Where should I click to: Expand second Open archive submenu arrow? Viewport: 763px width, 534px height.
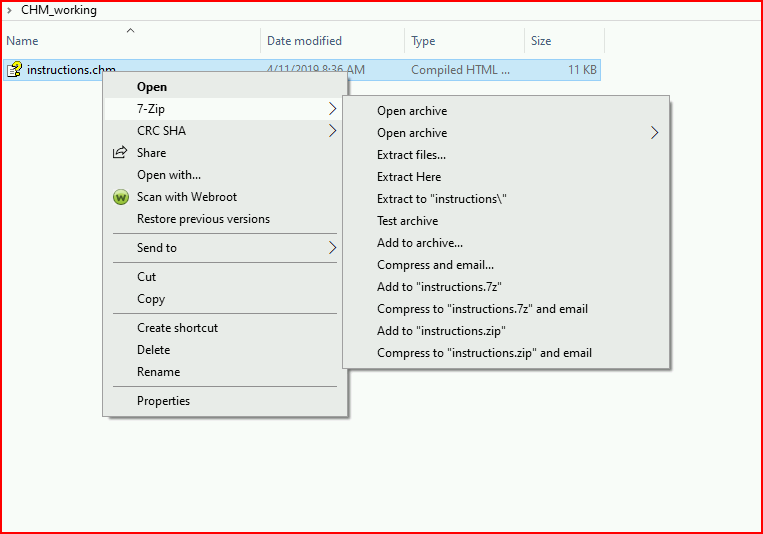(654, 132)
